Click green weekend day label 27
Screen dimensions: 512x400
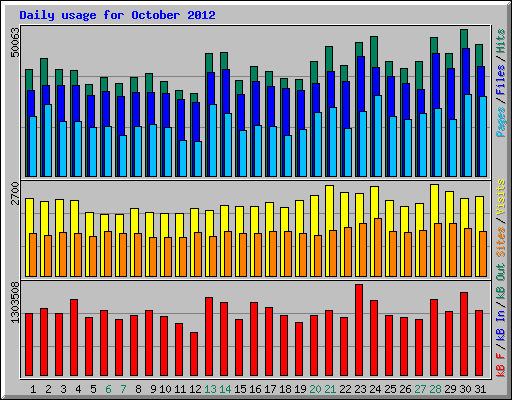(x=420, y=389)
